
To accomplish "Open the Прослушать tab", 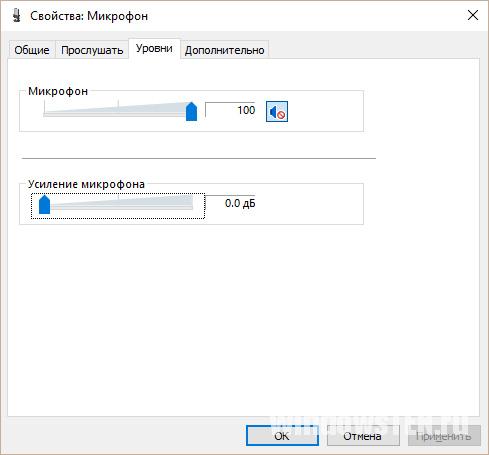I will [92, 50].
